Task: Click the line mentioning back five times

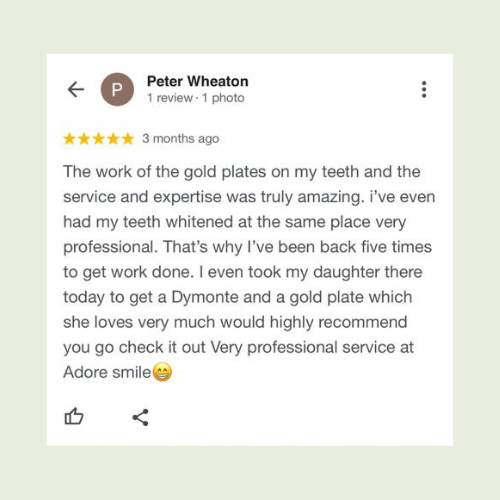Action: click(x=248, y=247)
